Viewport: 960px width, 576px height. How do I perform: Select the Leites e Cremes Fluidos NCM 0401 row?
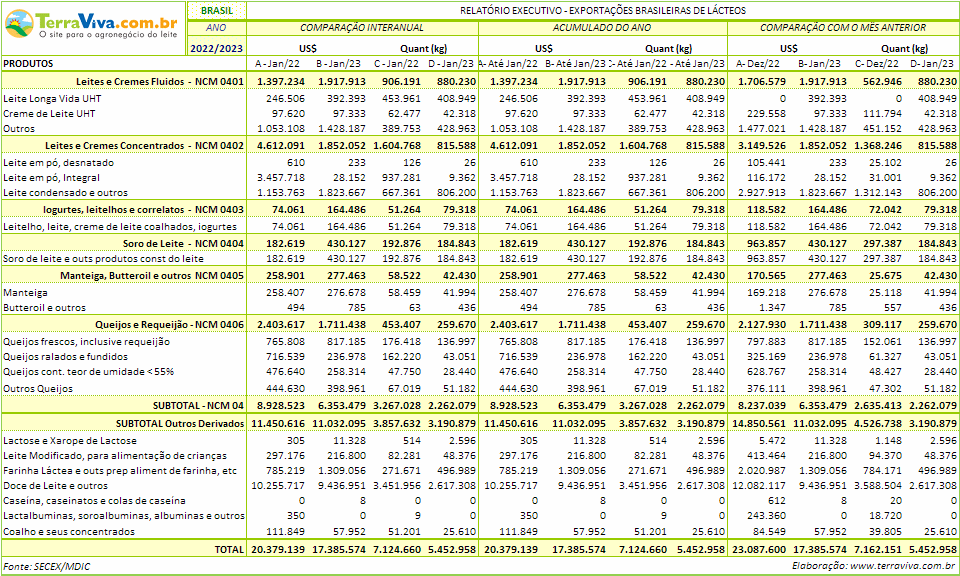point(159,81)
